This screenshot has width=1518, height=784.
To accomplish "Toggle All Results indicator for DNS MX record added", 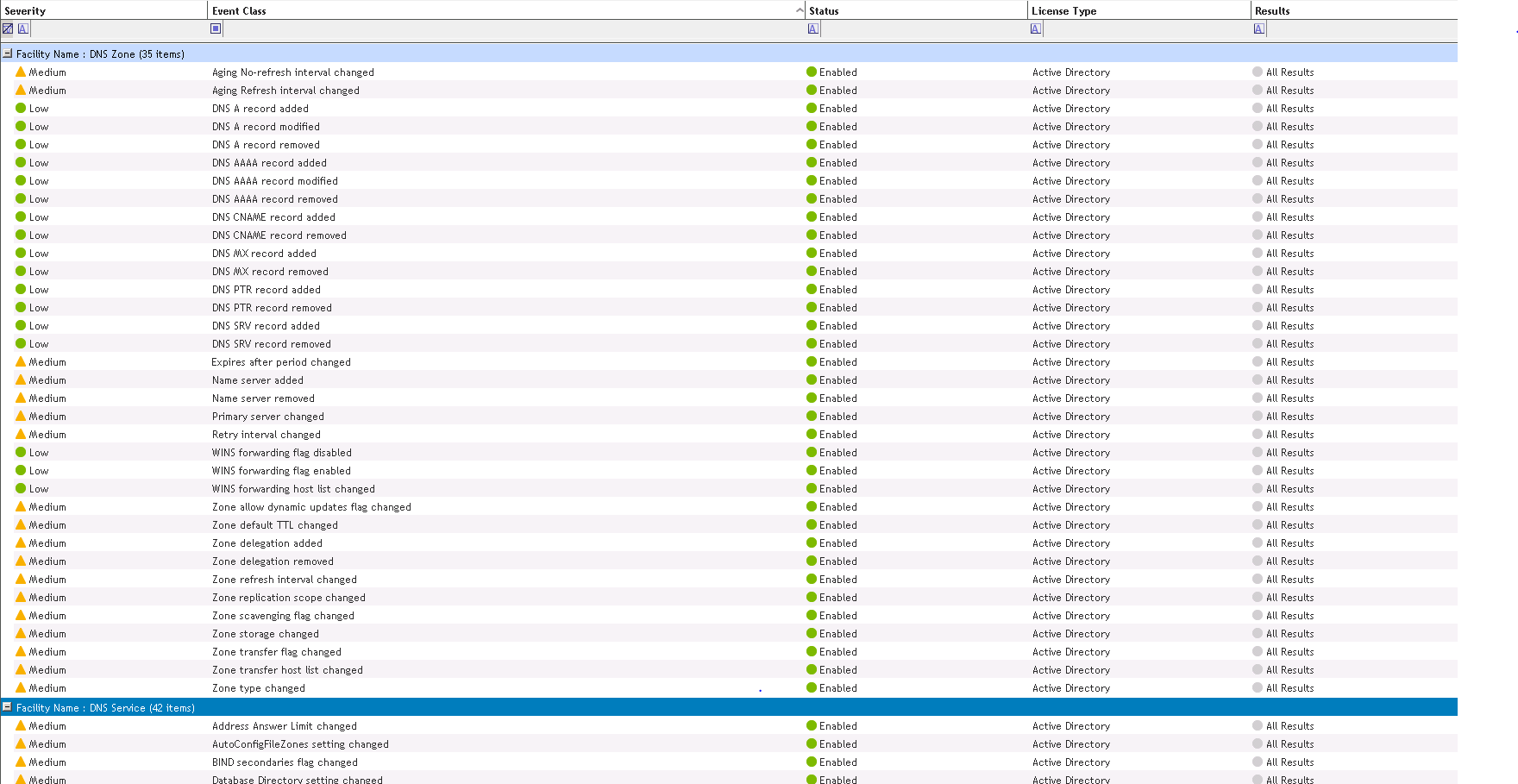I will click(1258, 254).
